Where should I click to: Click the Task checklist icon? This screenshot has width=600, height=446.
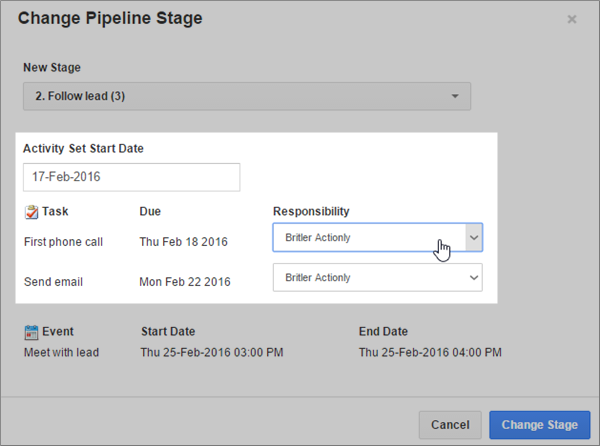(x=31, y=212)
